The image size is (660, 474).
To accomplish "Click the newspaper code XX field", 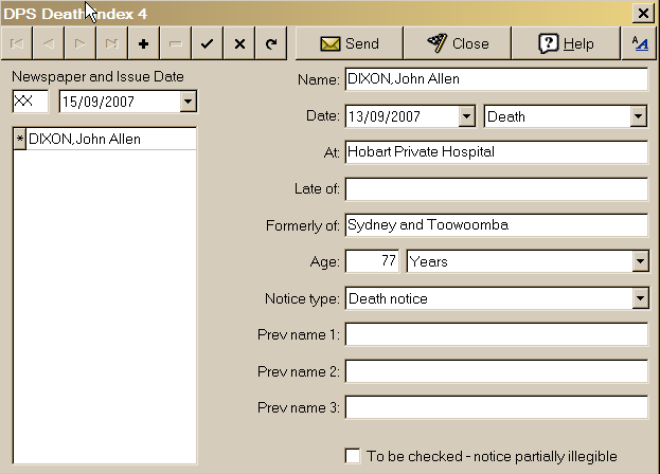I will point(30,101).
